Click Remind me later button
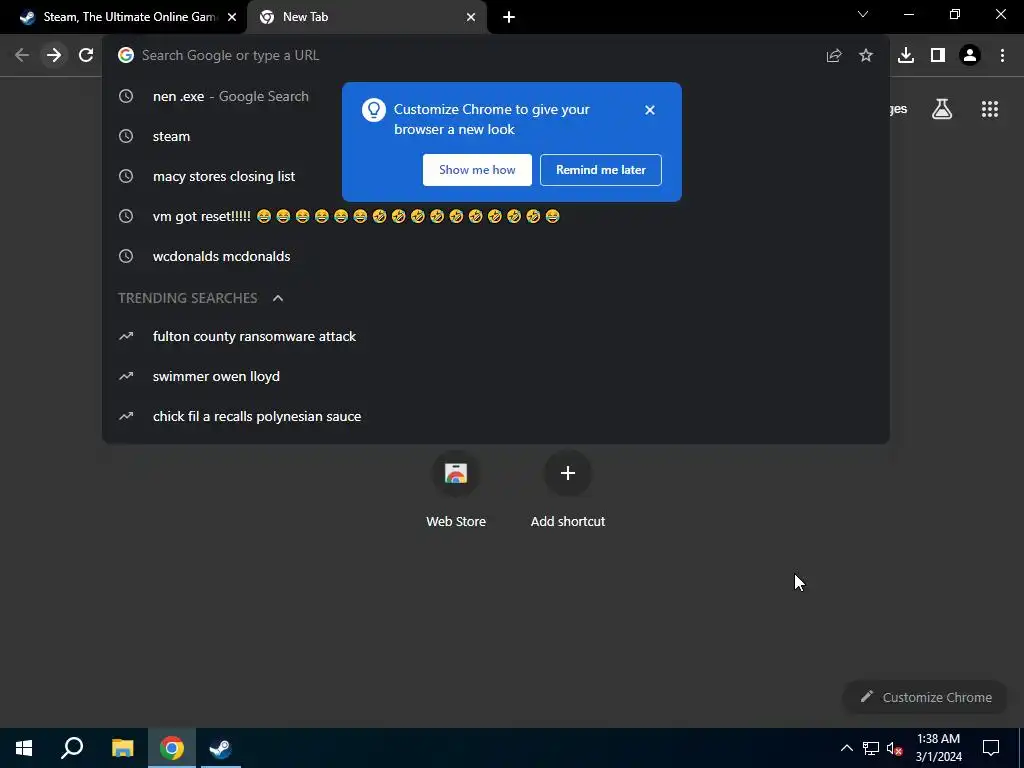 pyautogui.click(x=601, y=170)
